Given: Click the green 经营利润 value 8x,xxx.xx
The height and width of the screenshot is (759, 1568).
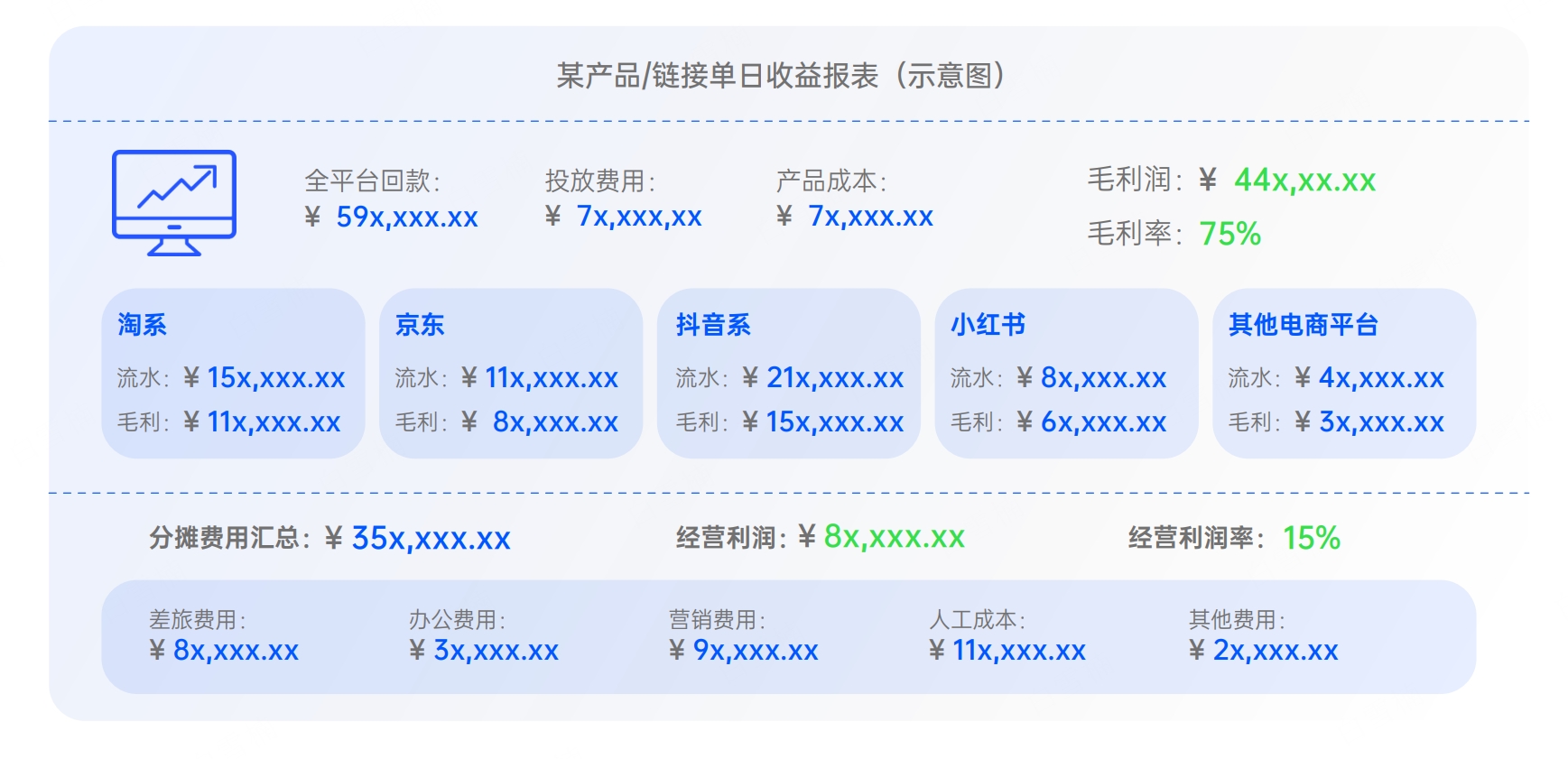Looking at the screenshot, I should tap(895, 538).
